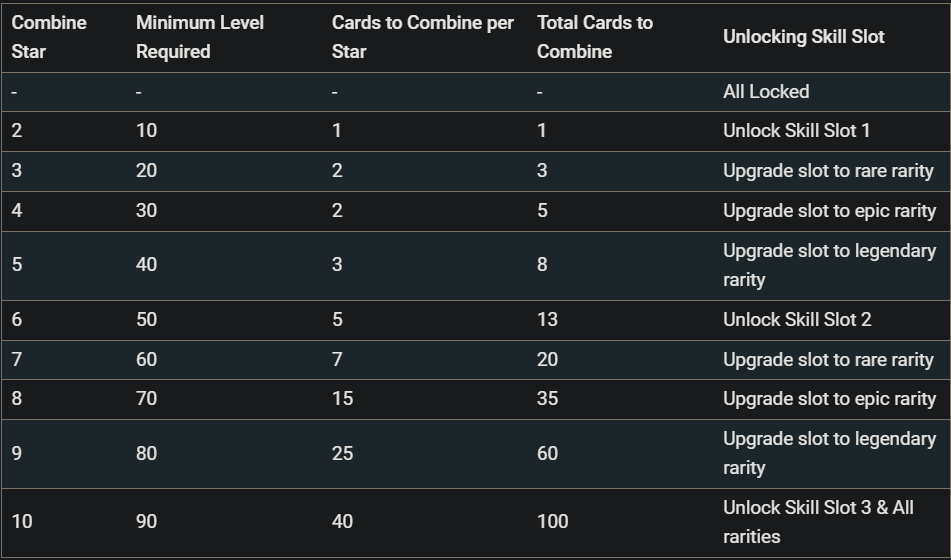Select the minimum level 90 cell
This screenshot has width=951, height=560.
[146, 522]
